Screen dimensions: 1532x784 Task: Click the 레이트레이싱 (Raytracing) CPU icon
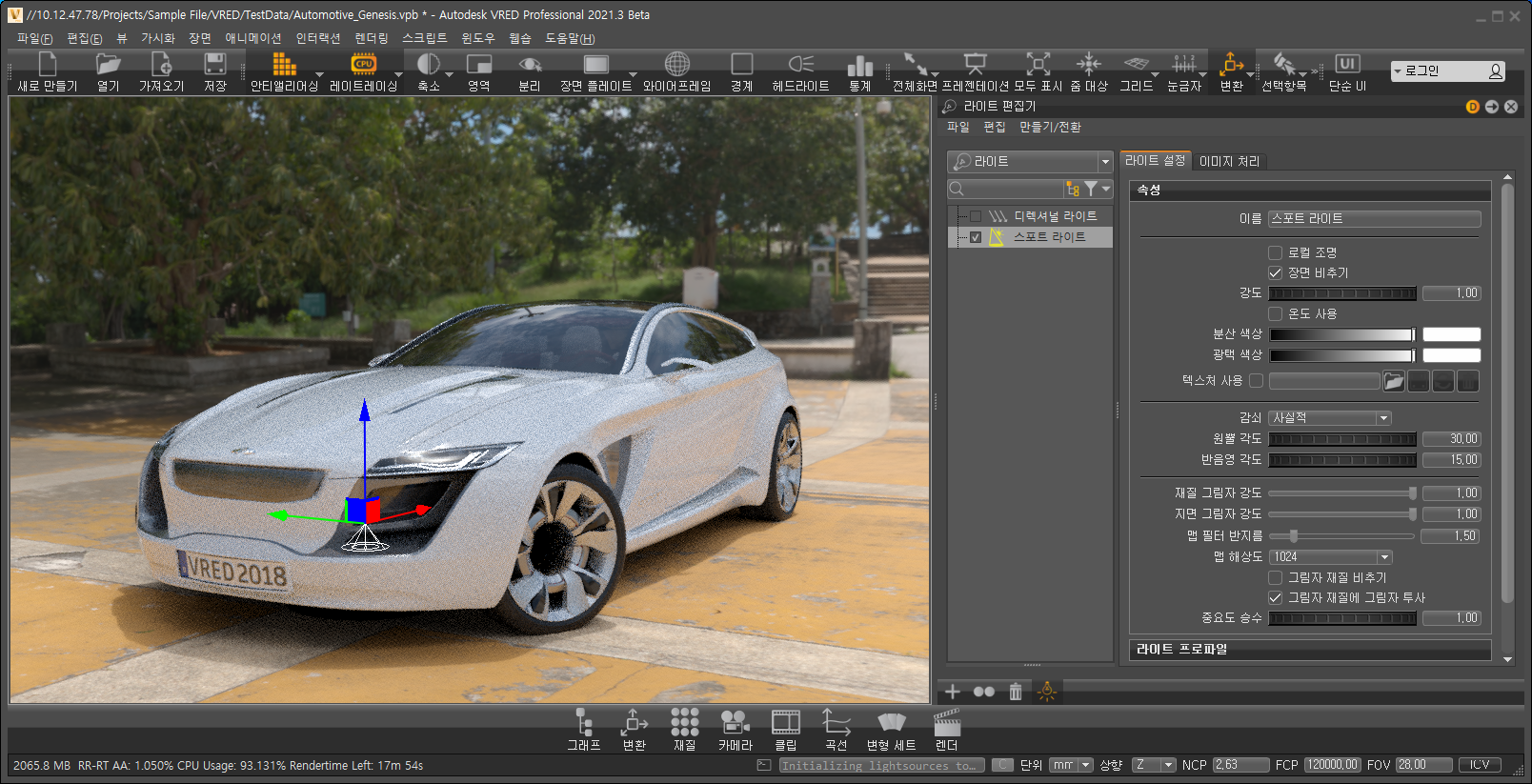tap(363, 65)
